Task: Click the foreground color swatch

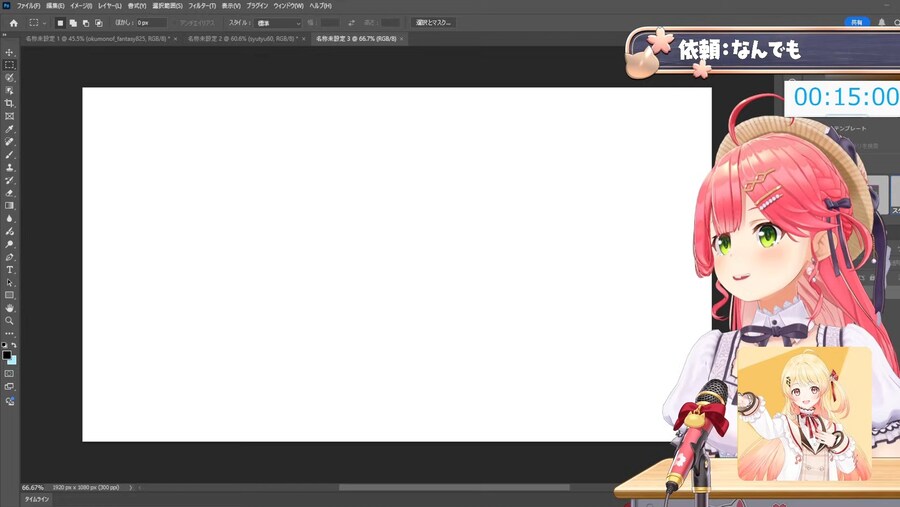Action: pyautogui.click(x=6, y=355)
